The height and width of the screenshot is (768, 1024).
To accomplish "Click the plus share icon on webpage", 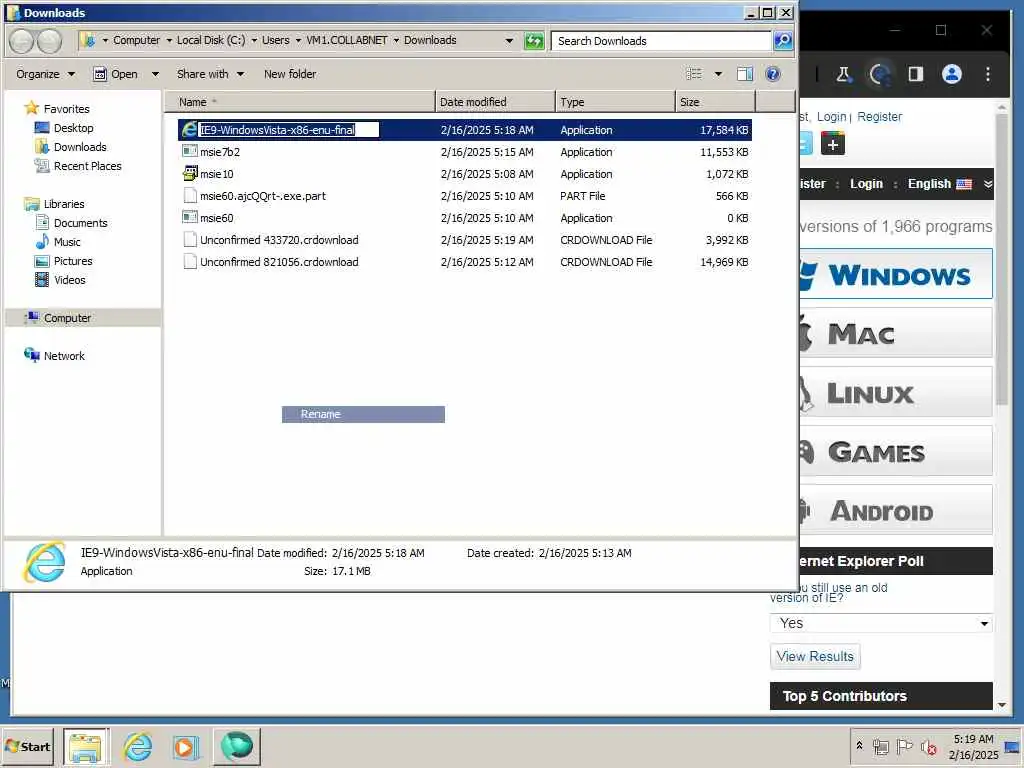I will [833, 144].
